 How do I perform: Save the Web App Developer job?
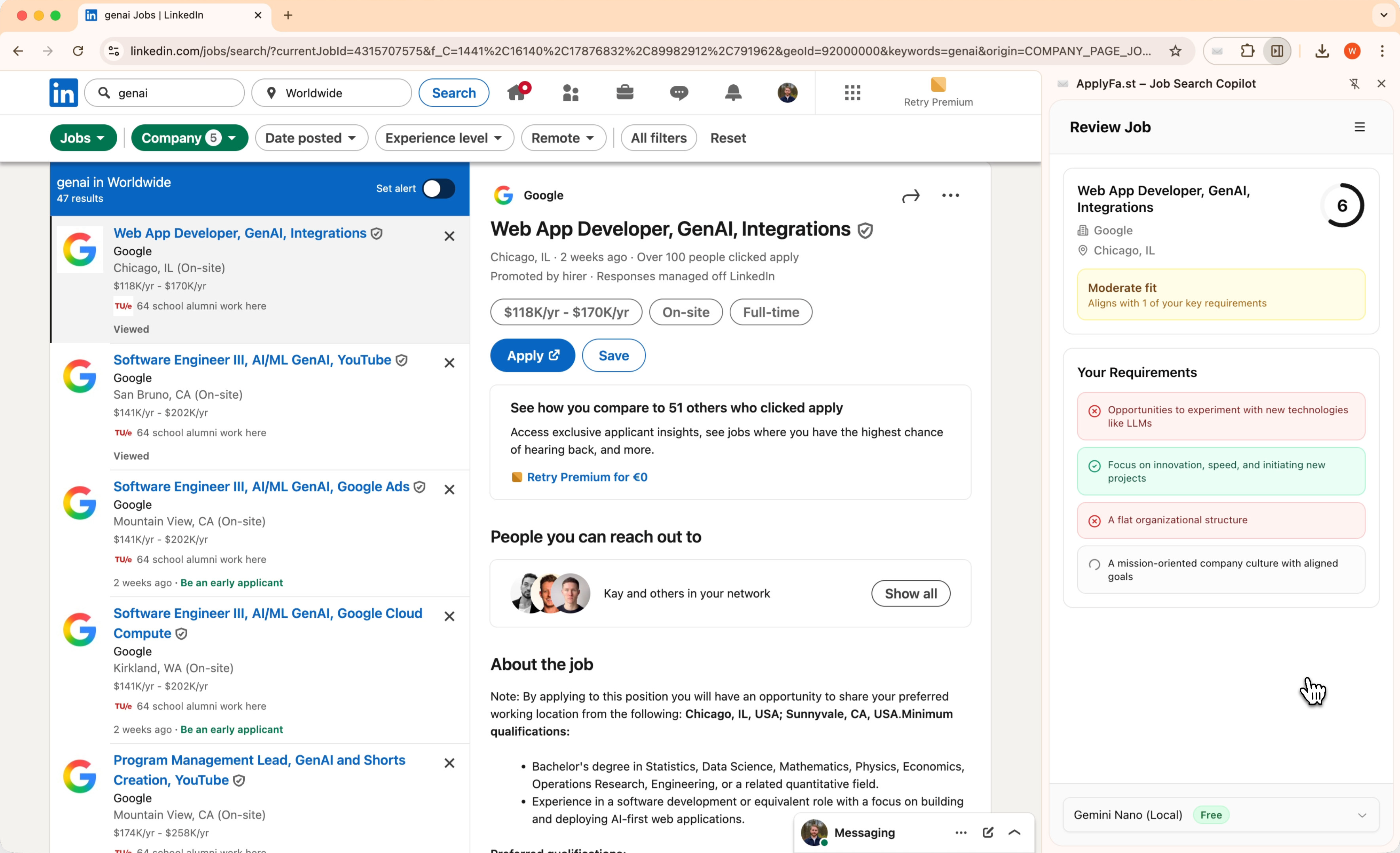point(613,355)
